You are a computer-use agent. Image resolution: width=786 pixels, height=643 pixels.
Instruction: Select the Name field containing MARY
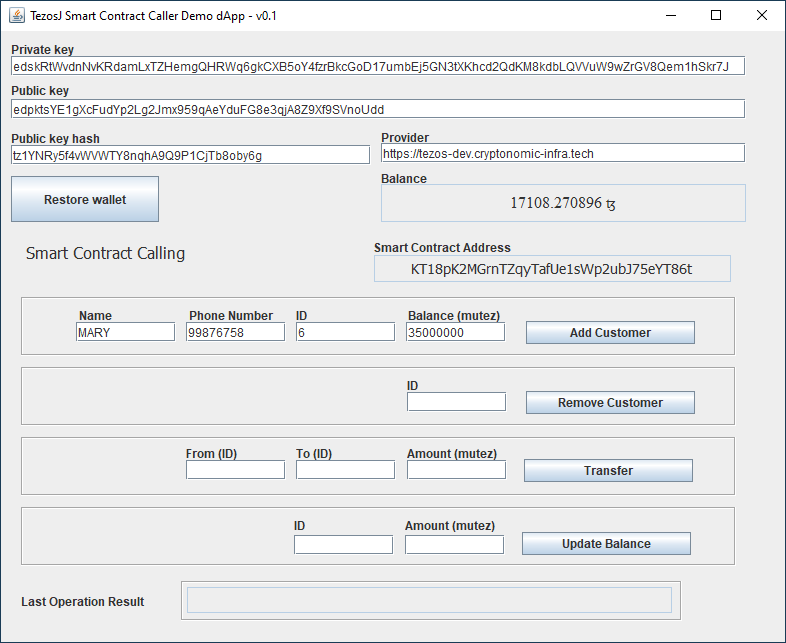click(125, 332)
